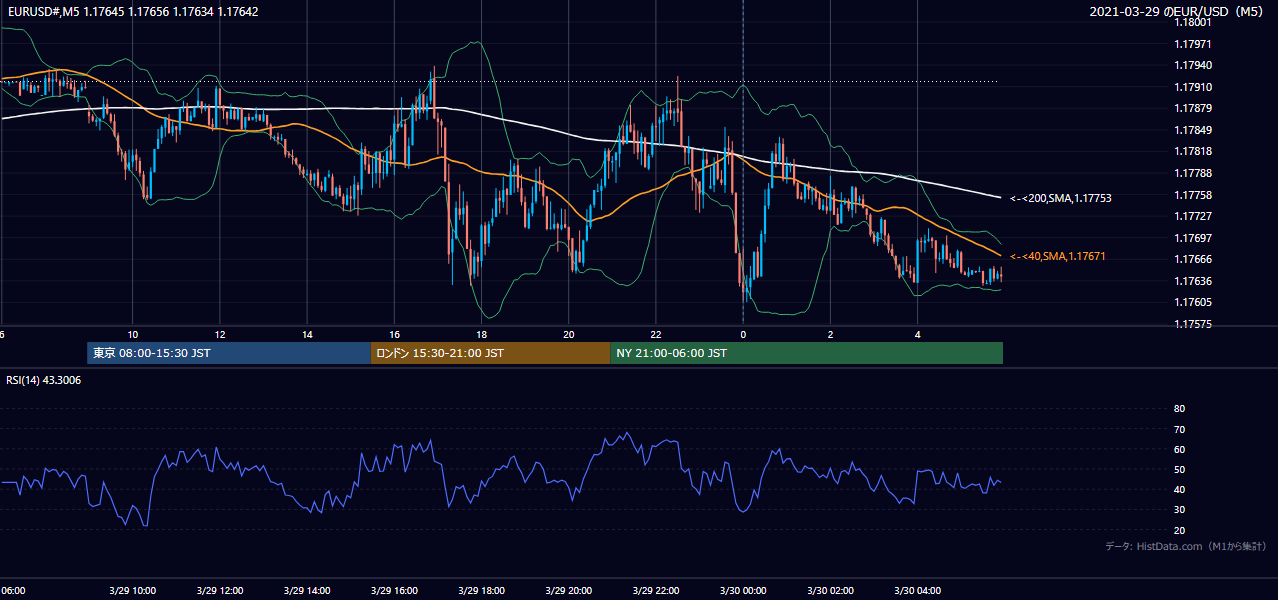Click price axis label 1.17697
This screenshot has height=600, width=1278.
[1195, 238]
